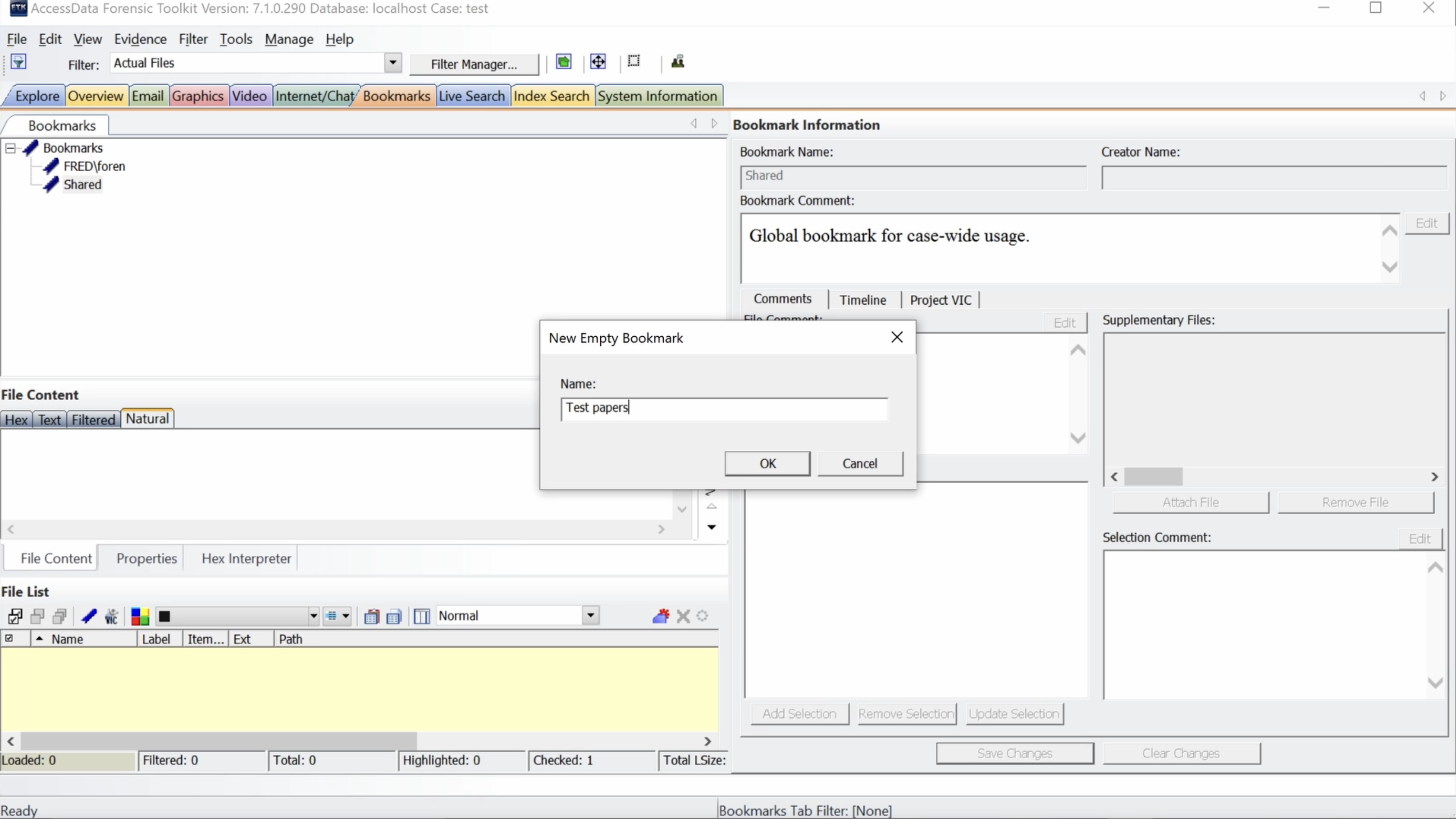Click the people icon in top toolbar
Image resolution: width=1456 pixels, height=819 pixels.
[678, 62]
